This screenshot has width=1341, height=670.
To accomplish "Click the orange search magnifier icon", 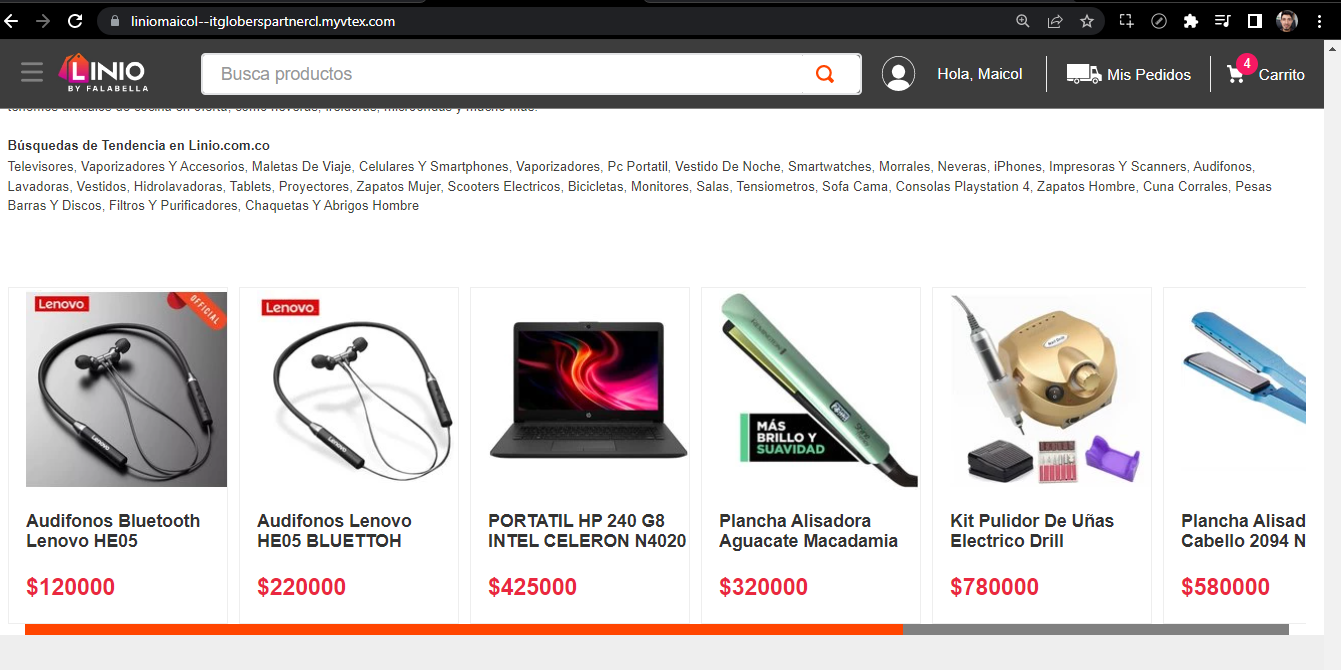I will click(825, 74).
